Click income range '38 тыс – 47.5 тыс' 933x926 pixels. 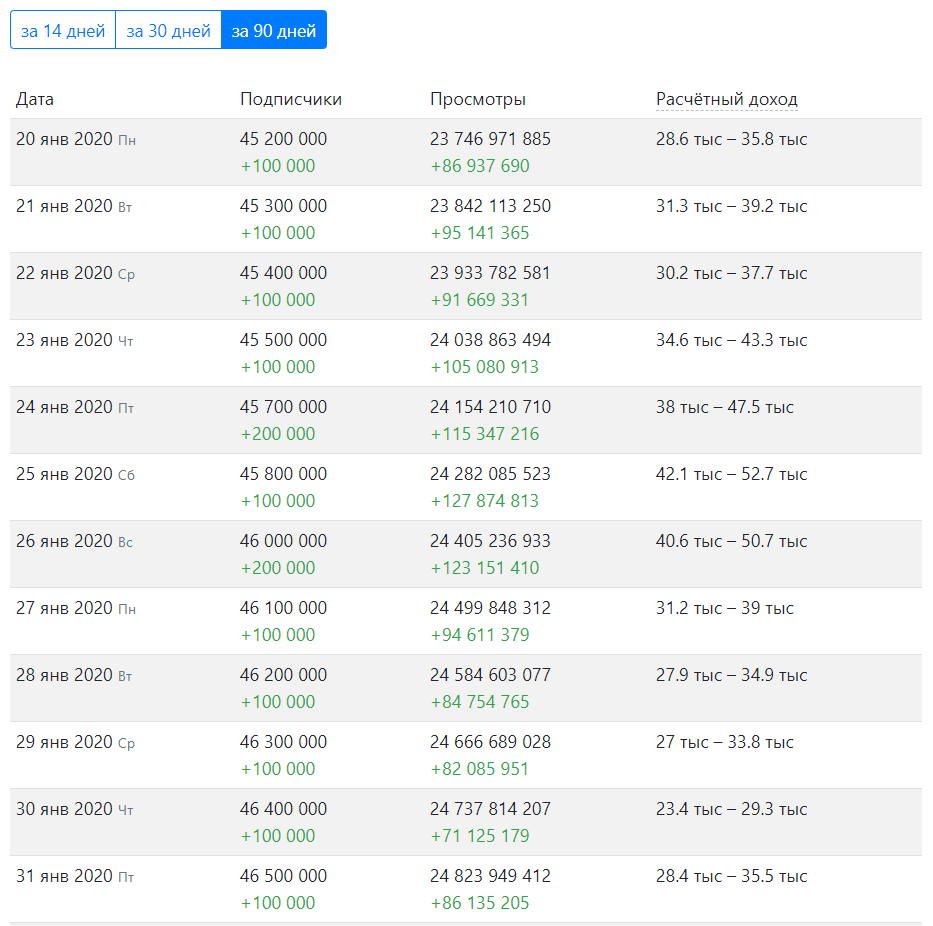pyautogui.click(x=724, y=407)
